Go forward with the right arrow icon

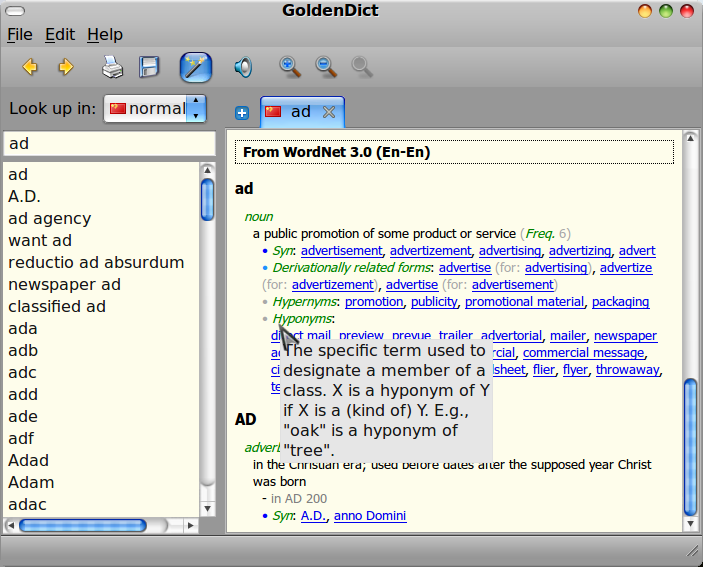tap(66, 67)
